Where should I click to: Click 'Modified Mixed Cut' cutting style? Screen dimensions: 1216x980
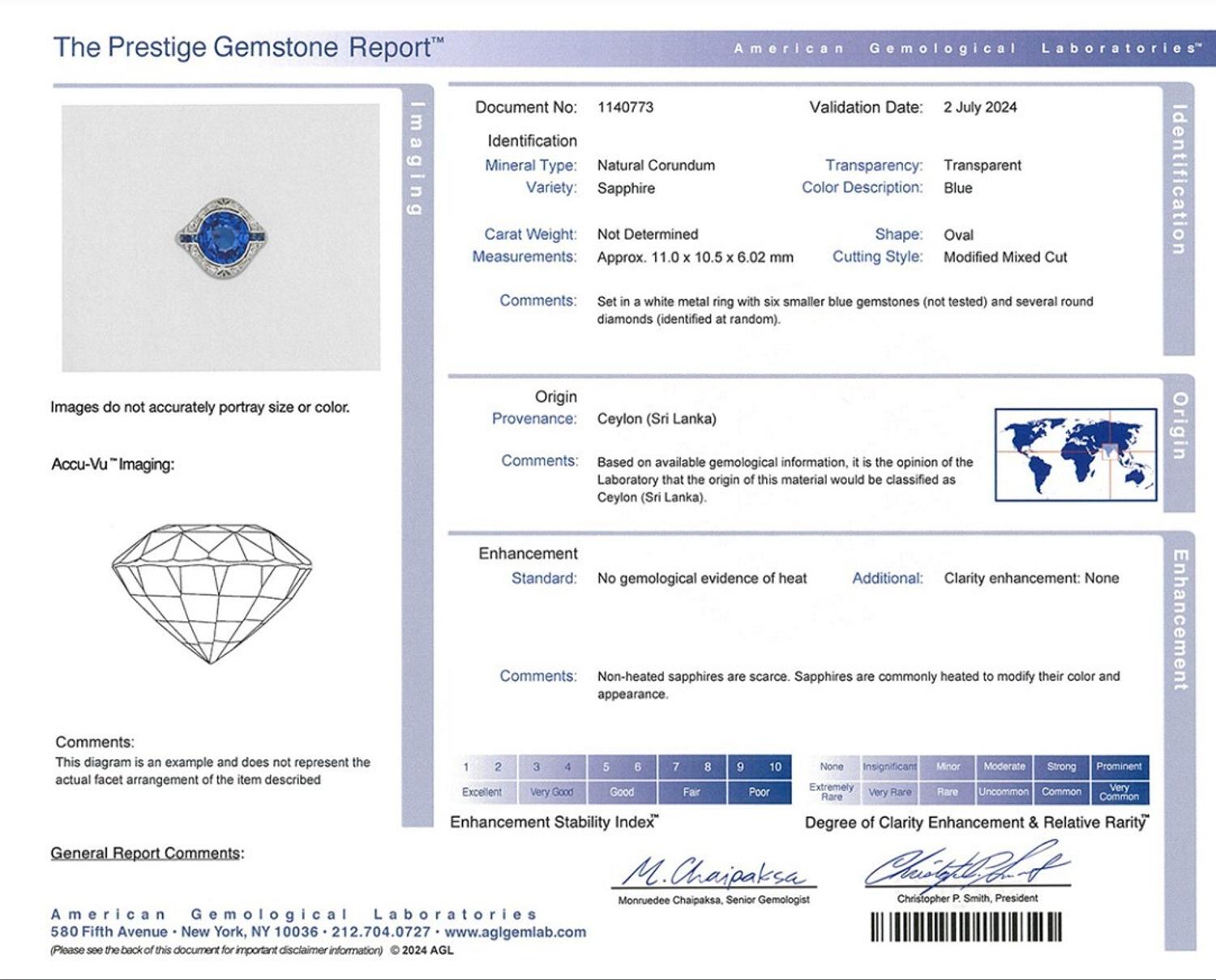pyautogui.click(x=1005, y=257)
